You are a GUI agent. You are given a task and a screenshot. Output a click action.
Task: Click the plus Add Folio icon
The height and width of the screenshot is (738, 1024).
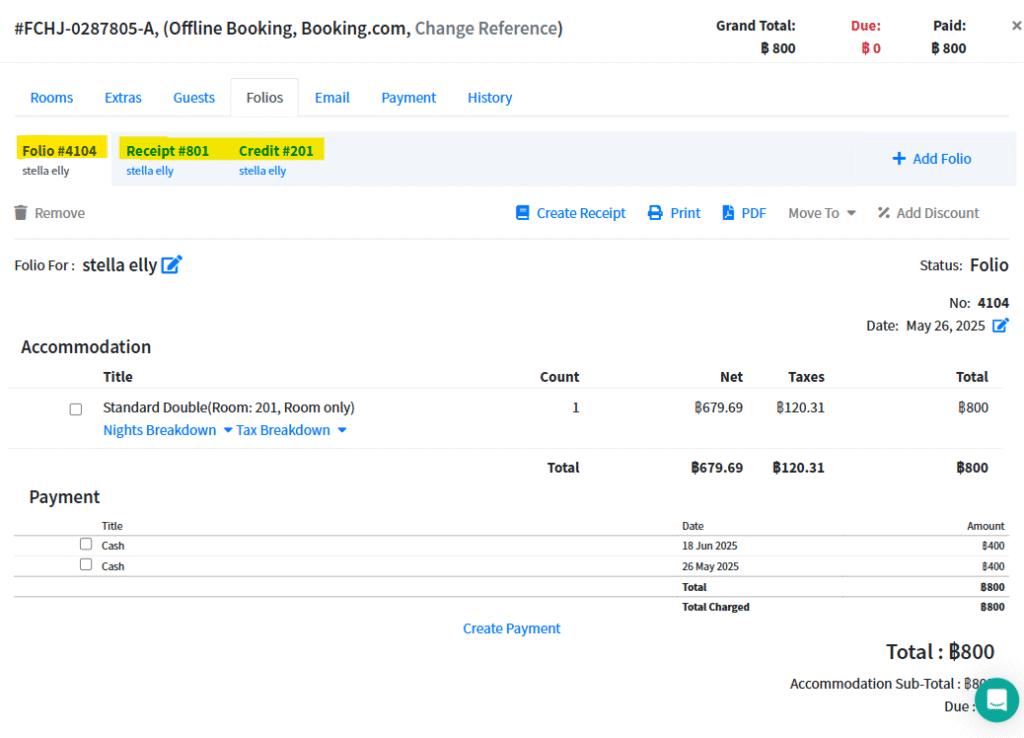point(899,159)
